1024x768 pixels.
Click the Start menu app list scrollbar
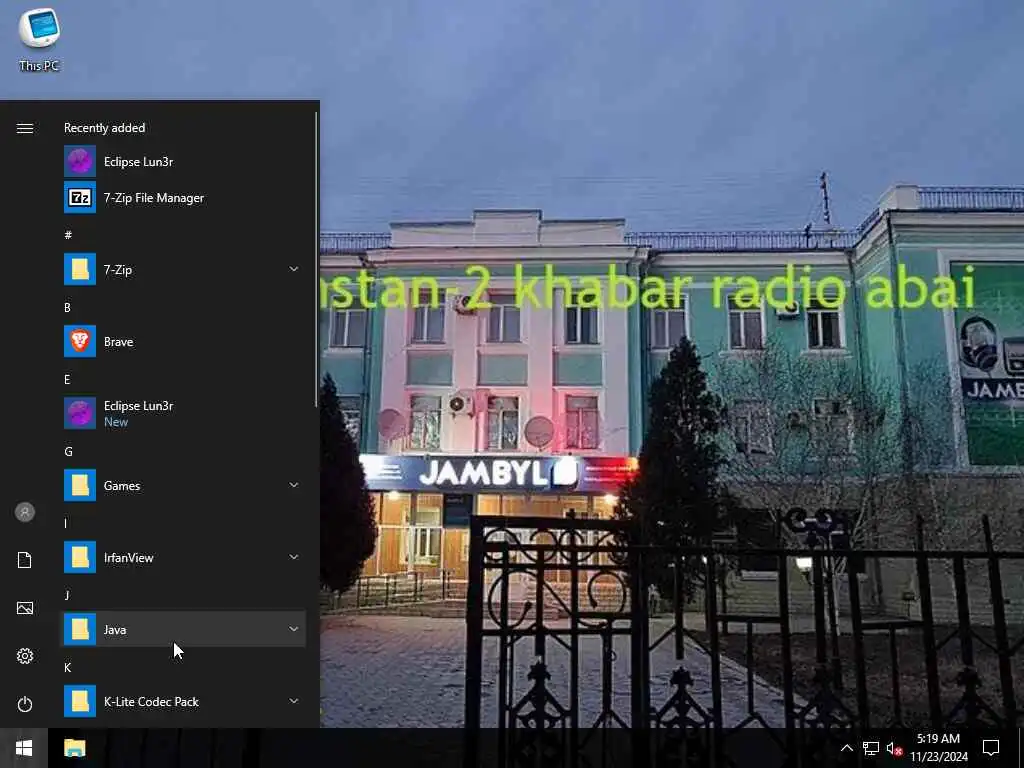(317, 260)
